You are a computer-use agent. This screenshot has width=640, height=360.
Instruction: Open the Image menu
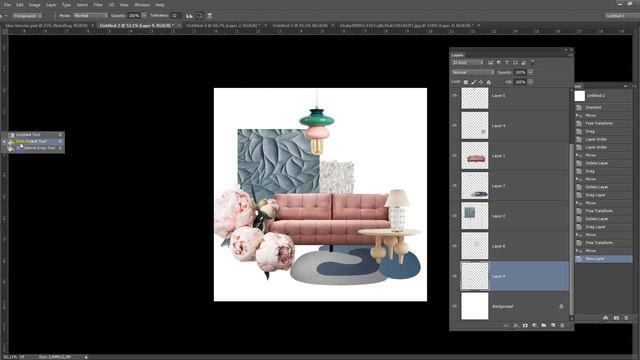coord(34,5)
